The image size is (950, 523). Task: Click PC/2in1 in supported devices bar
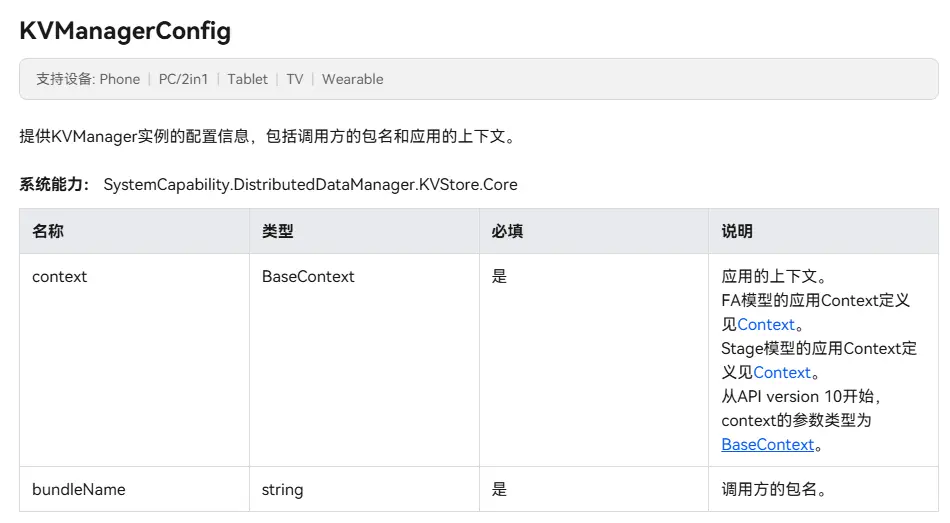[x=183, y=79]
